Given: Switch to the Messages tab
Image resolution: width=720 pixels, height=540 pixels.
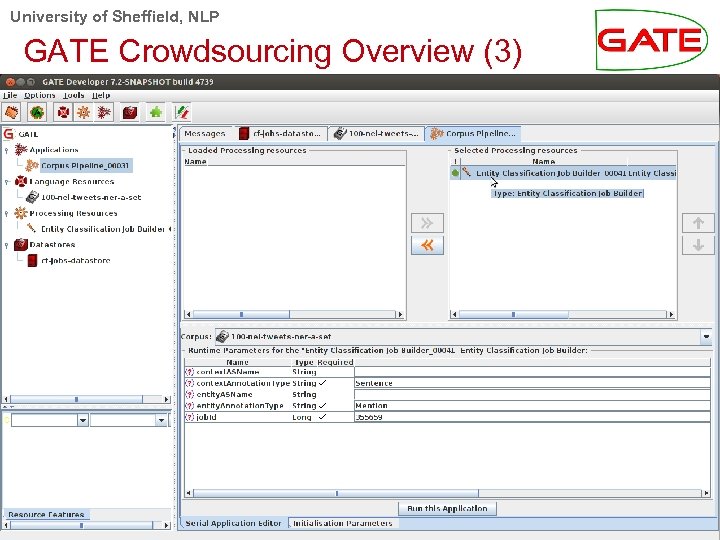Looking at the screenshot, I should (205, 134).
